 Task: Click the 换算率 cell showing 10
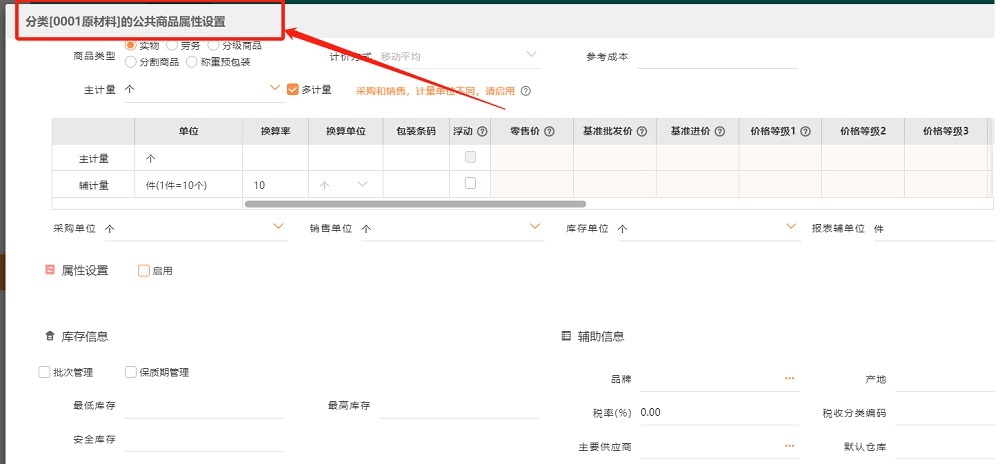(x=276, y=185)
